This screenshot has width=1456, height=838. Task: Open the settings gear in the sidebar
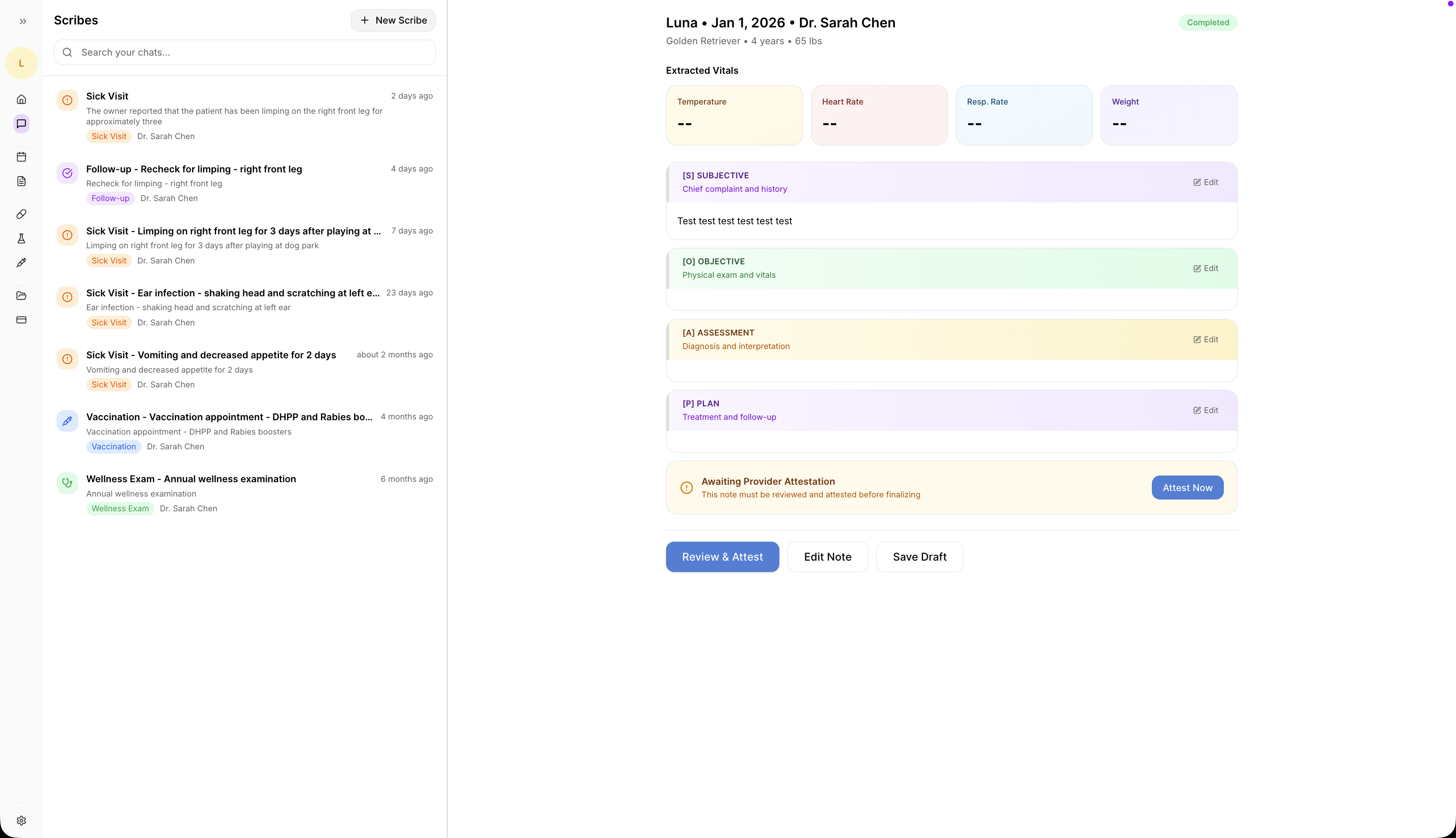click(21, 820)
